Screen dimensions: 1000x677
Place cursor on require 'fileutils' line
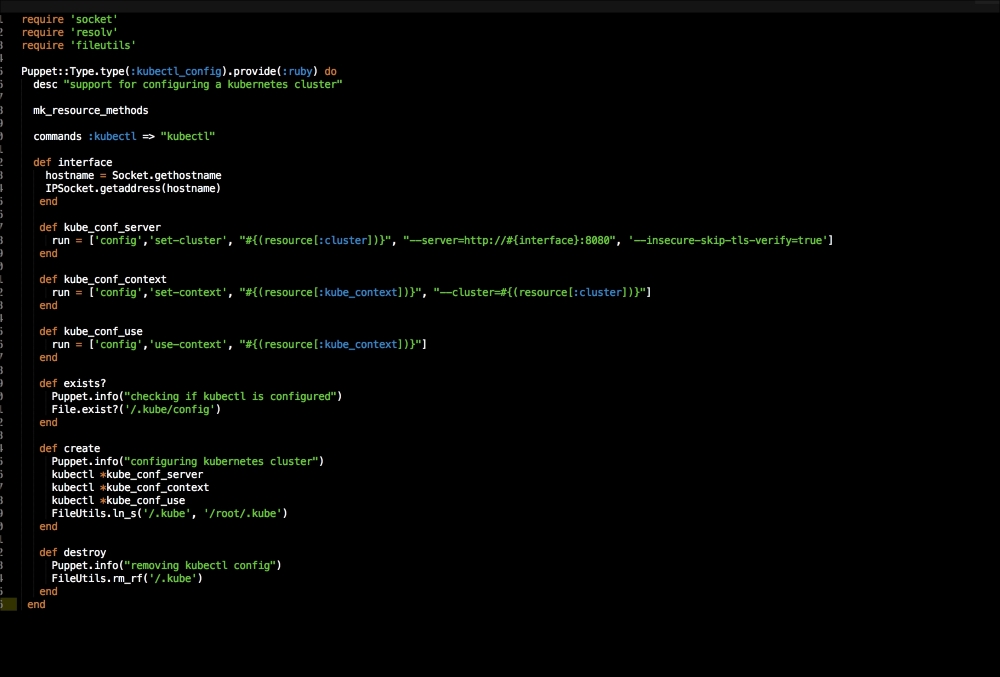[78, 45]
